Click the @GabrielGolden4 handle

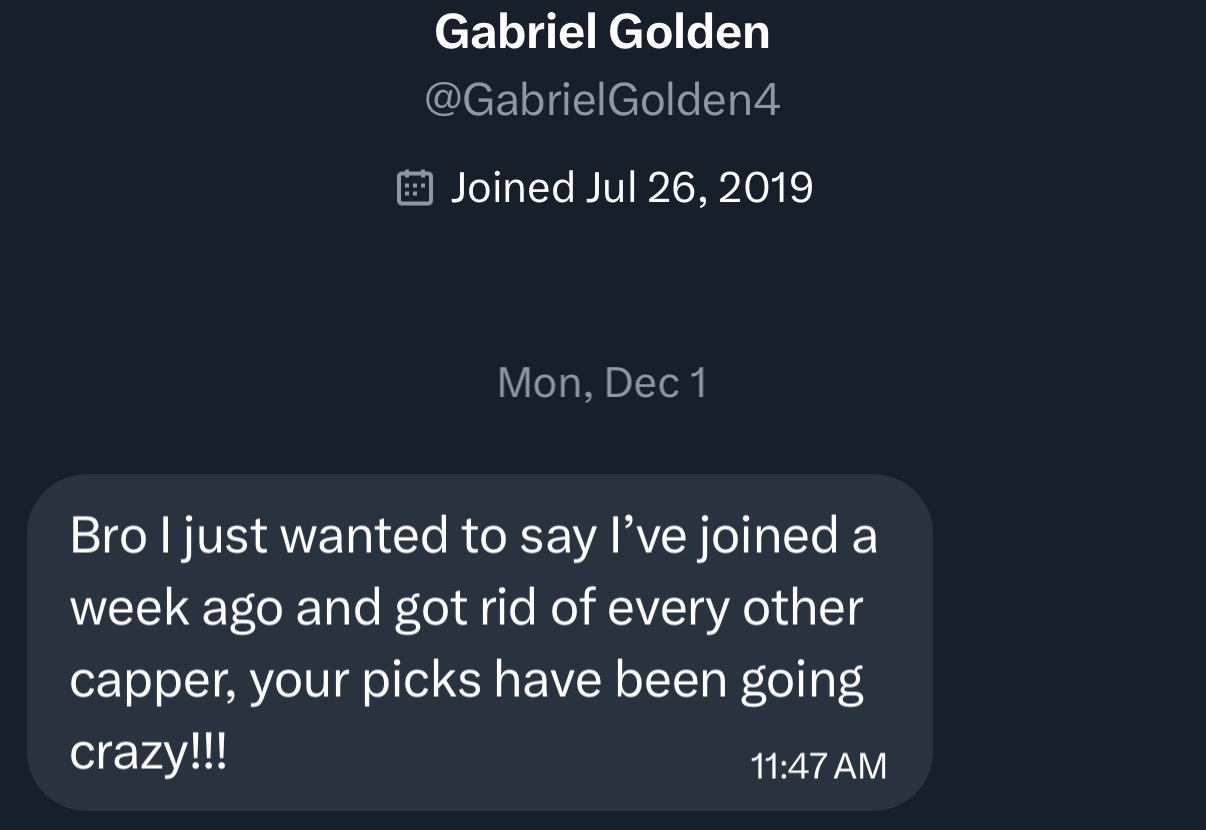pos(602,101)
